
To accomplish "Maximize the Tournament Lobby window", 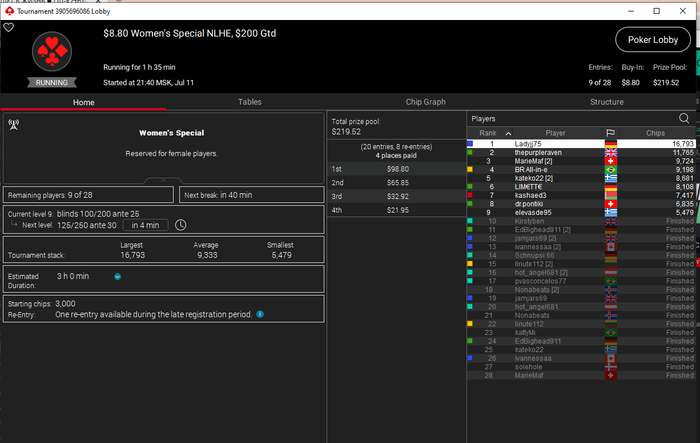I will tap(656, 11).
